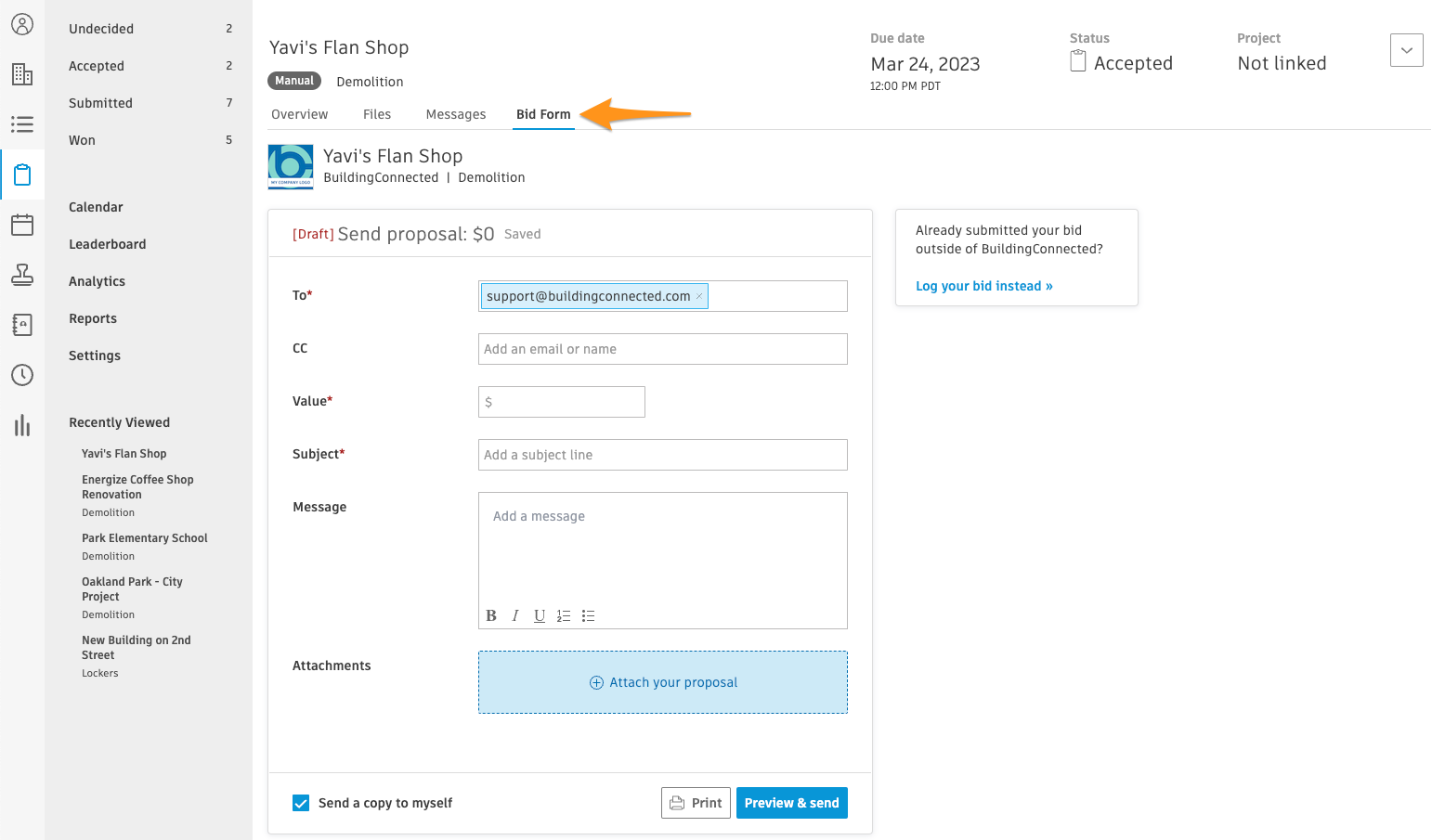
Task: Open Analytics from the side menu
Action: click(x=97, y=281)
